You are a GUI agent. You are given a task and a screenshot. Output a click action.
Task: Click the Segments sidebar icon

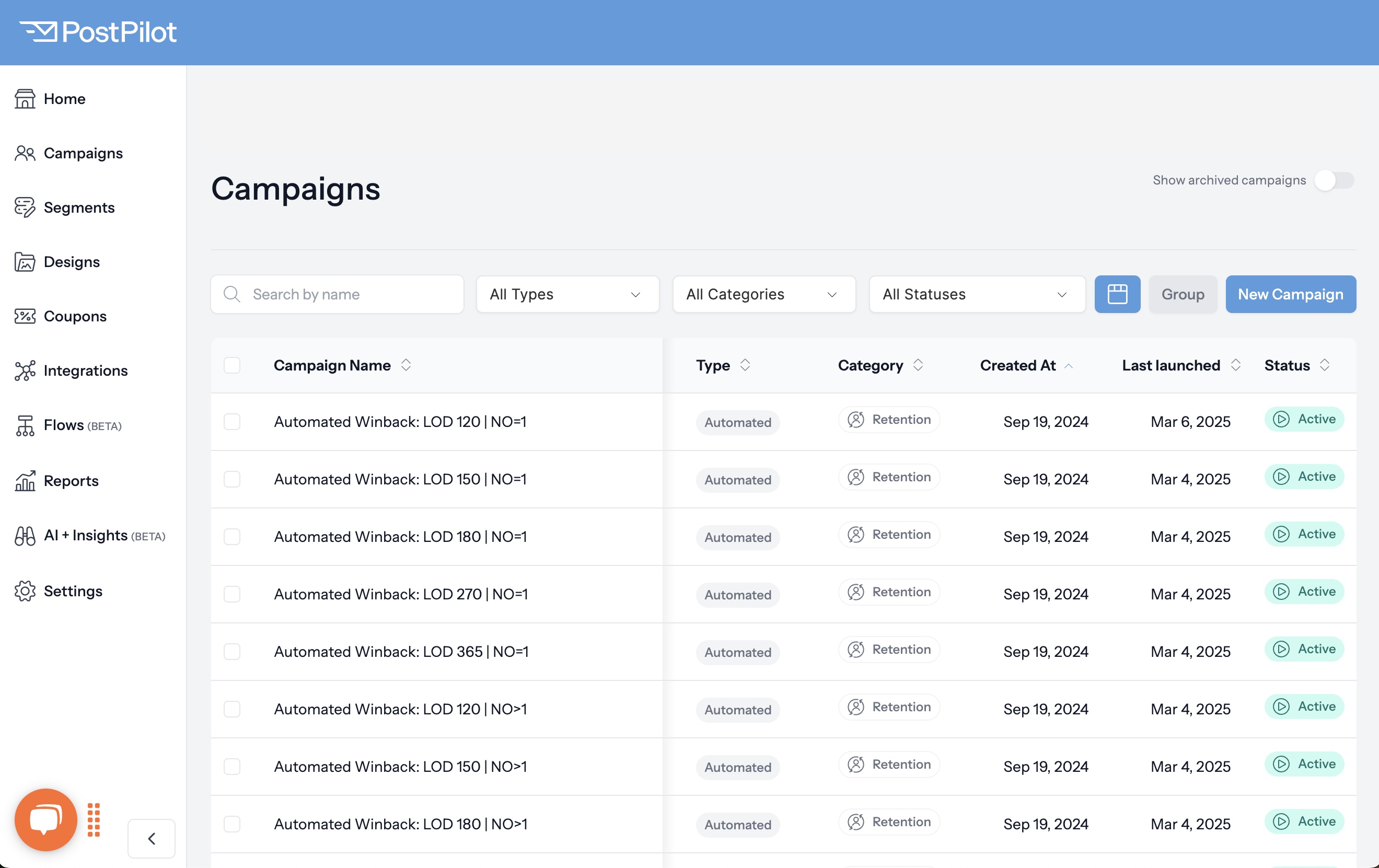point(25,207)
